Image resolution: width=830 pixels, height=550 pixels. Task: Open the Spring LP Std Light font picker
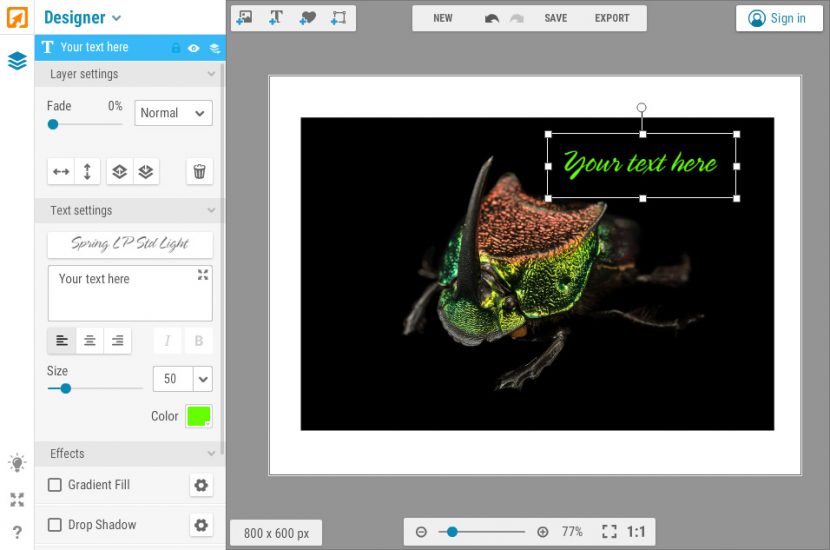(130, 244)
